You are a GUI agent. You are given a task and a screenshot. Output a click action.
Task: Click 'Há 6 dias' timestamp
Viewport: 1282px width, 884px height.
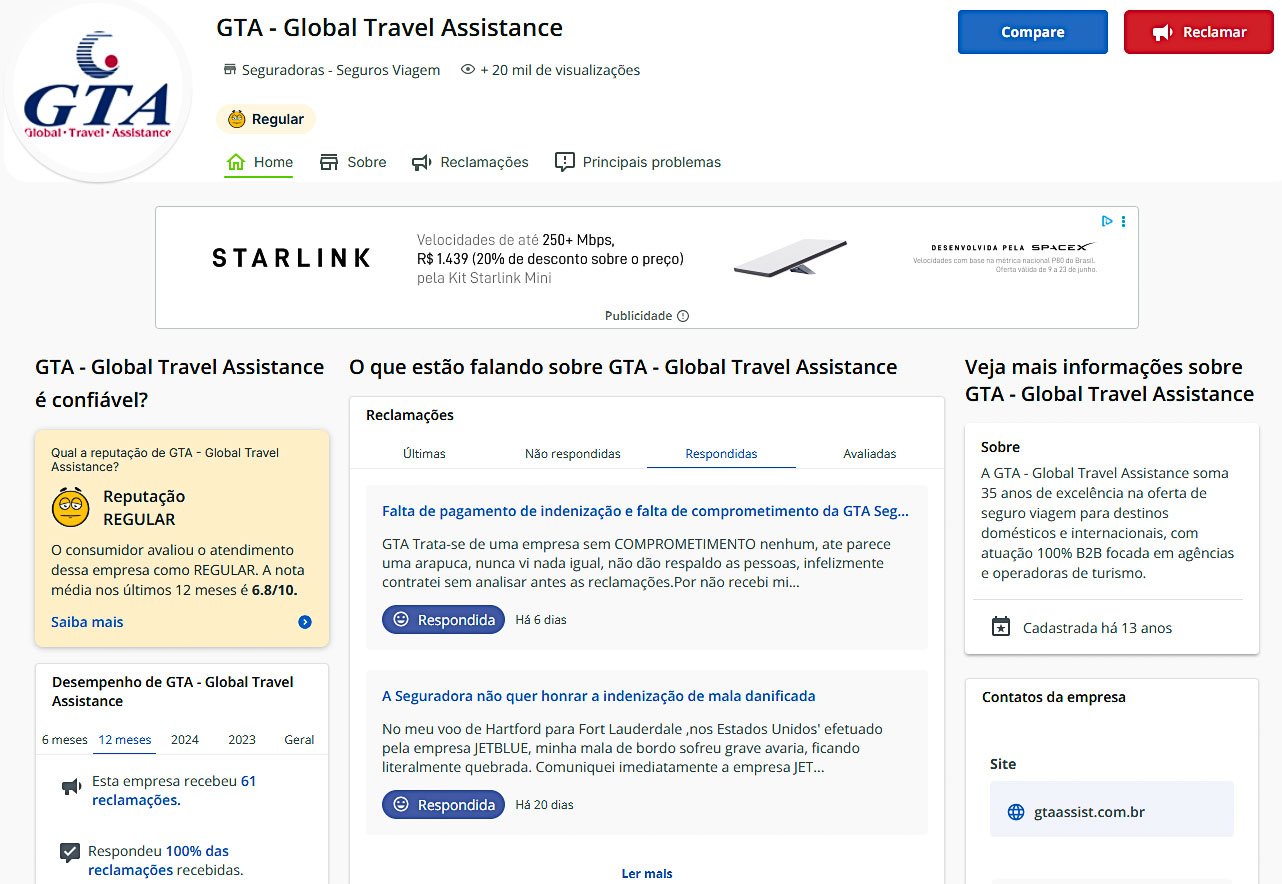pyautogui.click(x=541, y=620)
